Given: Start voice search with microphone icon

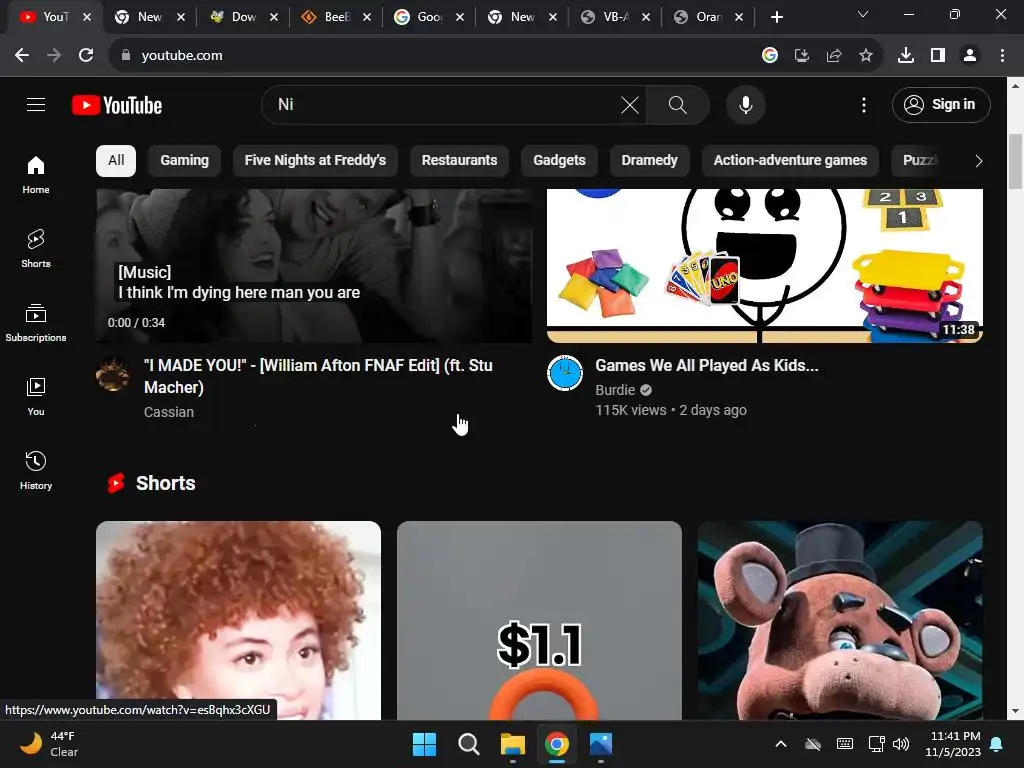Looking at the screenshot, I should (x=745, y=104).
